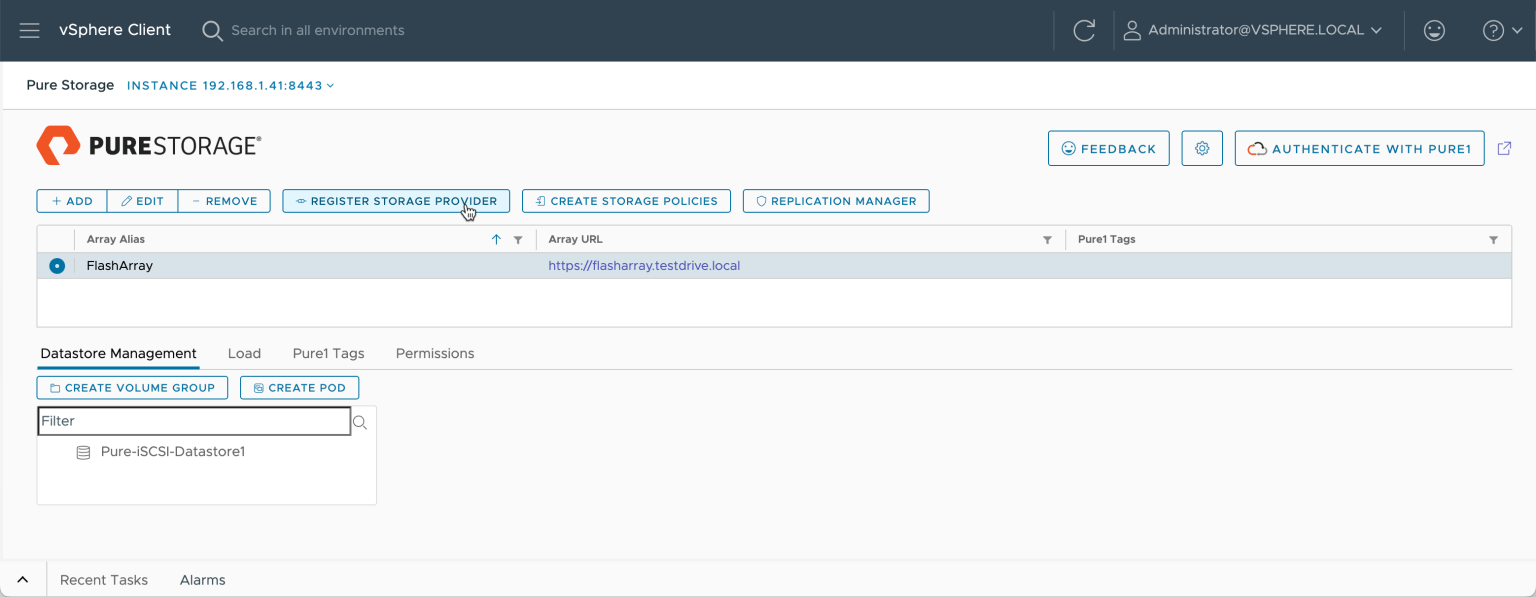Filter the Array Alias column
Screen dimensions: 1536x597
[518, 240]
